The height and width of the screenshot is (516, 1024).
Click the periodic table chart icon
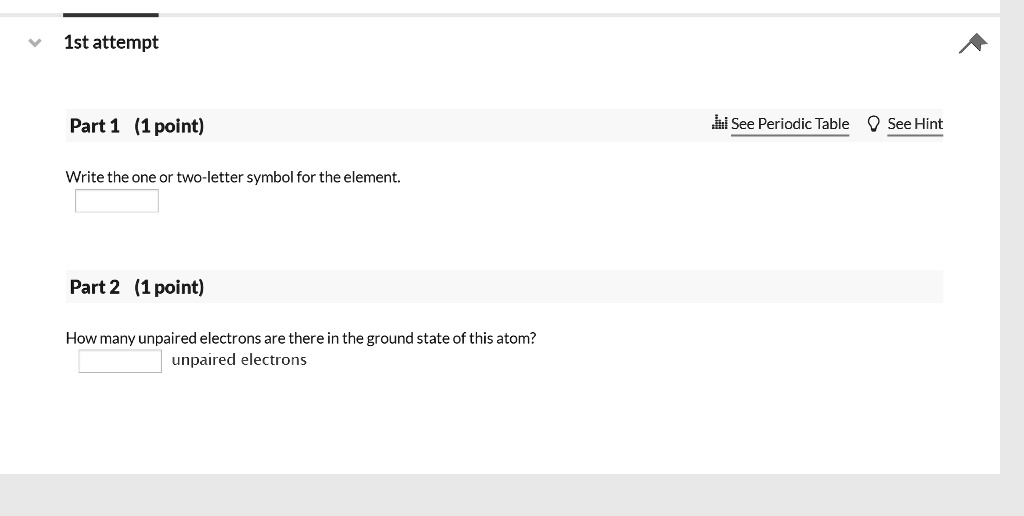coord(720,122)
